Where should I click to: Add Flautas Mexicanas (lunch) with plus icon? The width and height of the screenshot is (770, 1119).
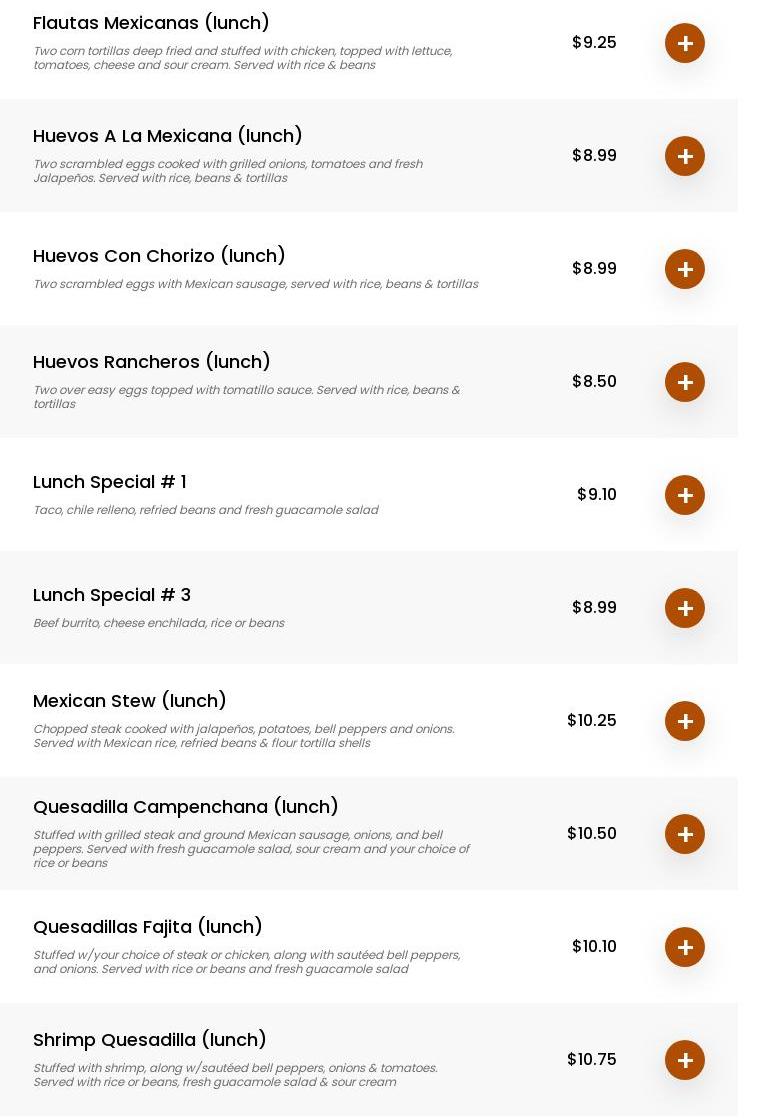(x=685, y=43)
